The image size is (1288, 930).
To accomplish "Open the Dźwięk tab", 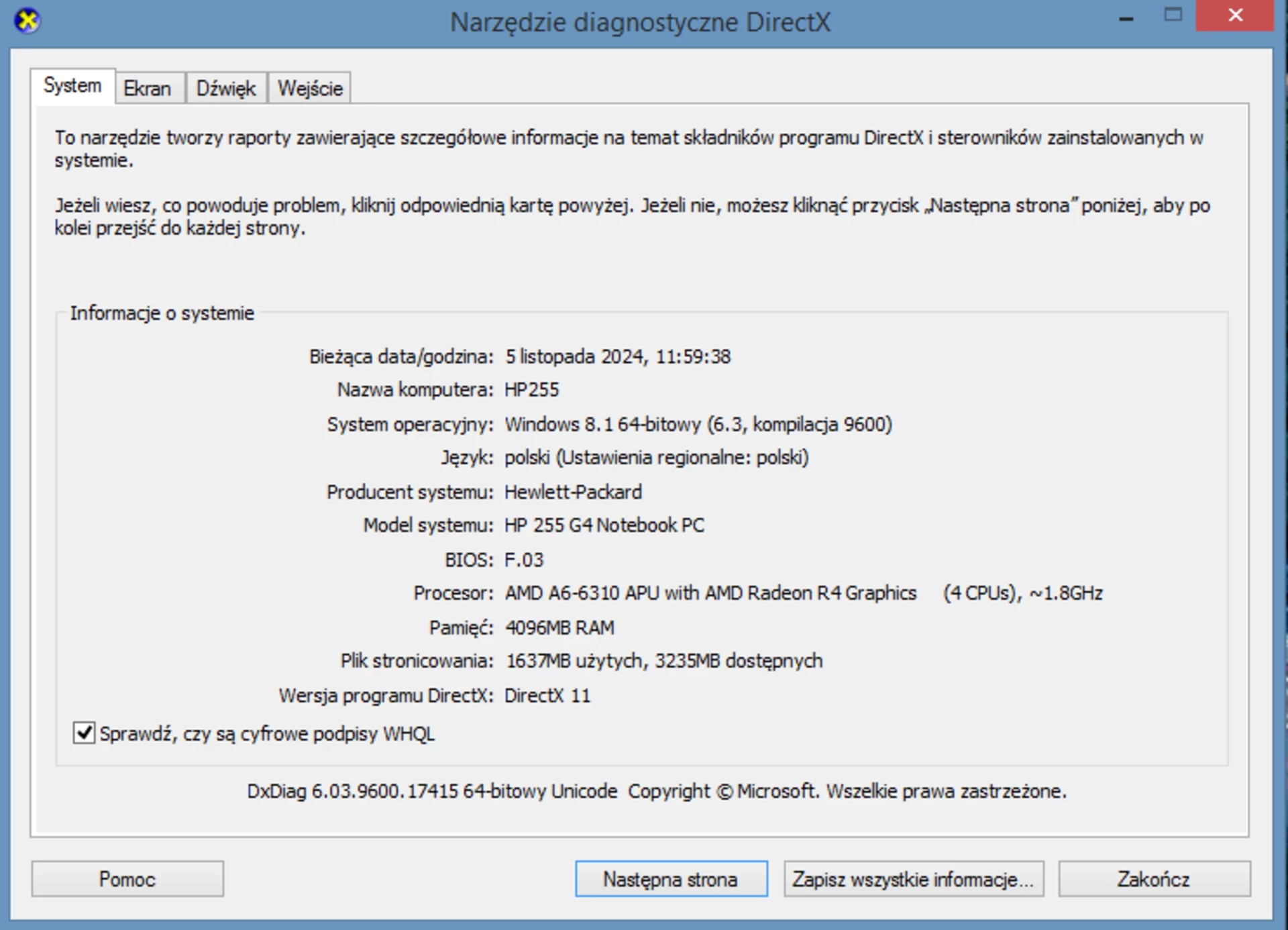I will (x=226, y=88).
